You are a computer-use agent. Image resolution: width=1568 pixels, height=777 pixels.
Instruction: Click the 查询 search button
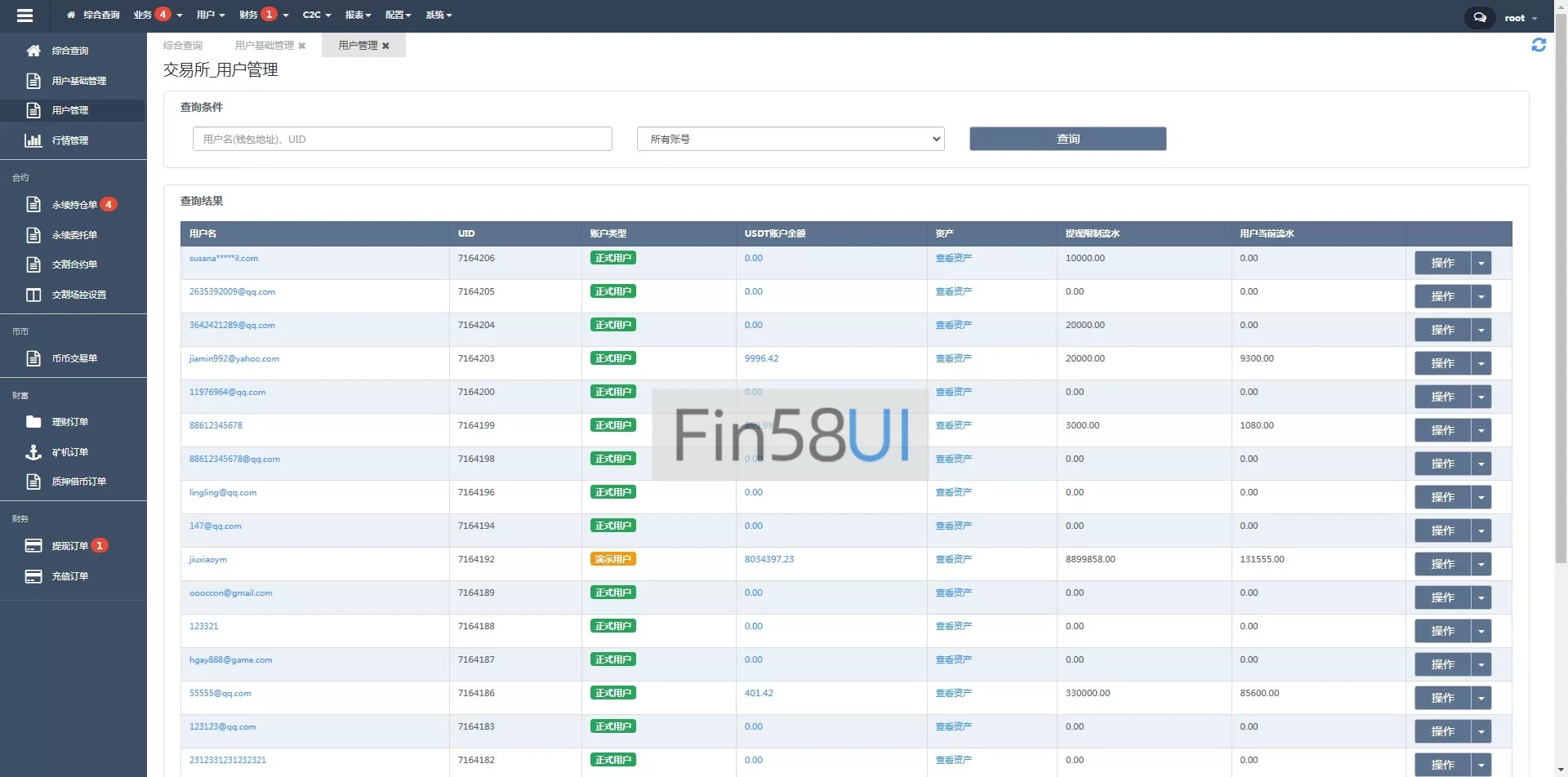[1067, 139]
